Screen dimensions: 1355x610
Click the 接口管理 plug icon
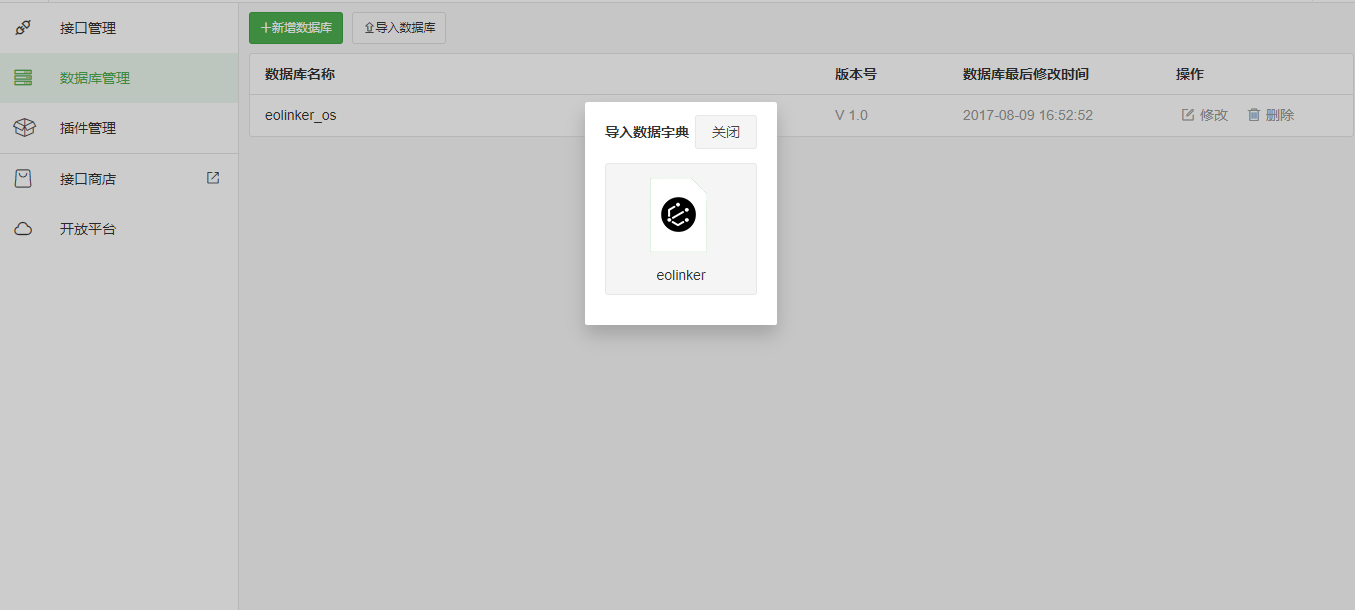[x=23, y=28]
